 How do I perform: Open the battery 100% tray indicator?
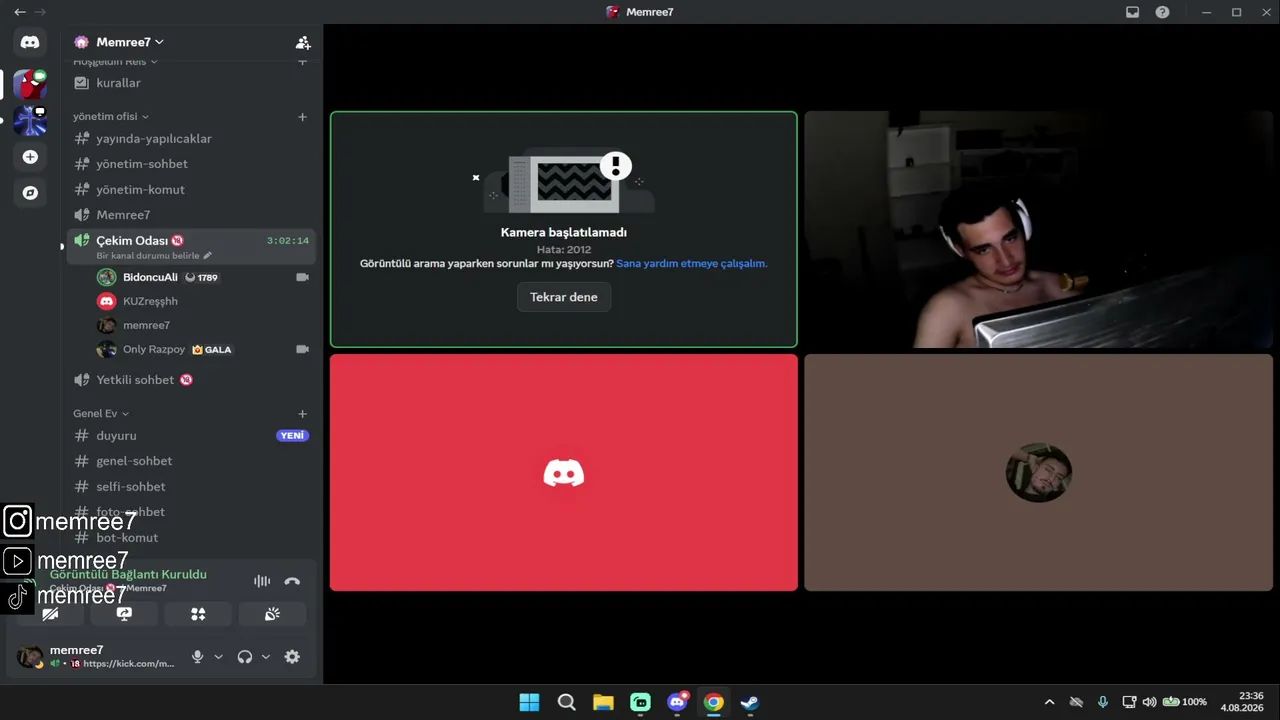click(x=1184, y=702)
